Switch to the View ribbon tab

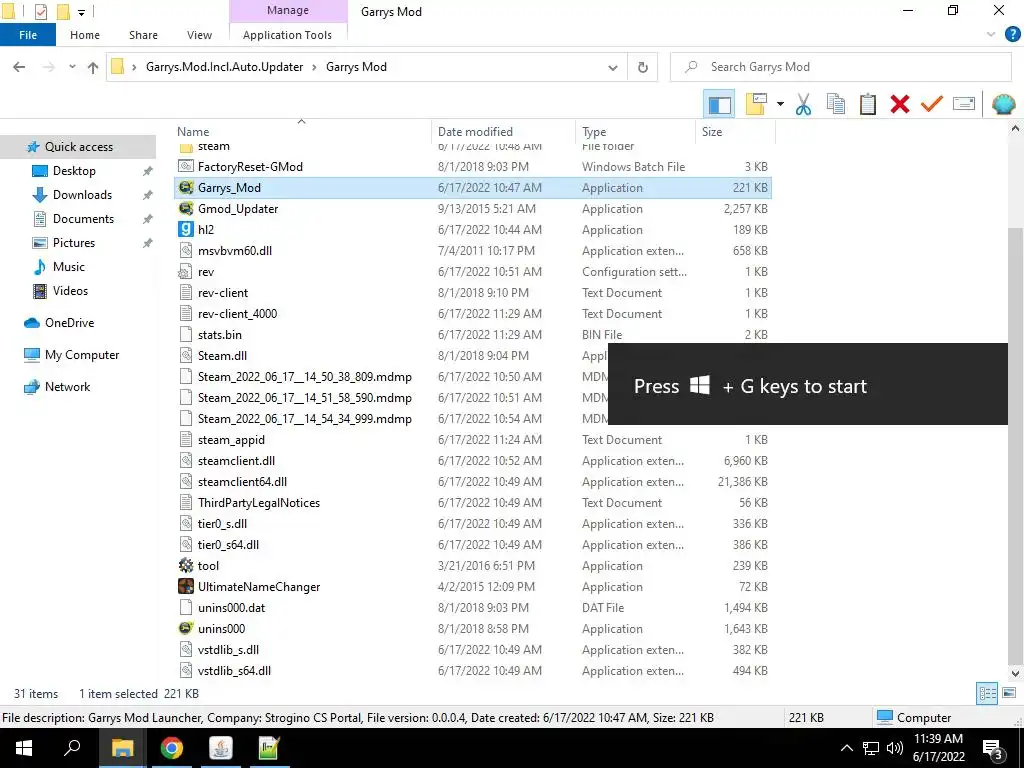coord(199,35)
